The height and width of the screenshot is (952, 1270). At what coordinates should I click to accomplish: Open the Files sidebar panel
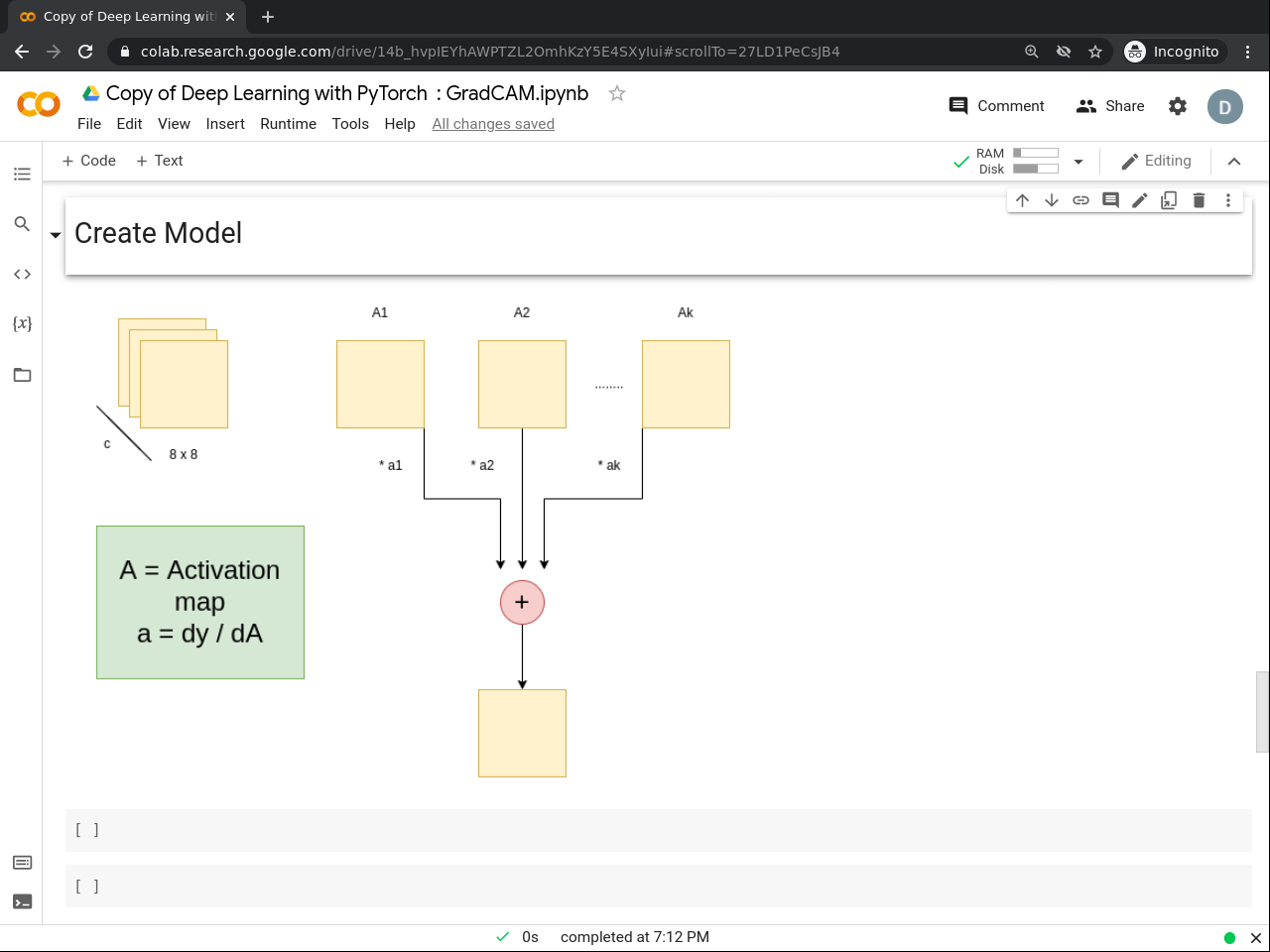point(22,375)
